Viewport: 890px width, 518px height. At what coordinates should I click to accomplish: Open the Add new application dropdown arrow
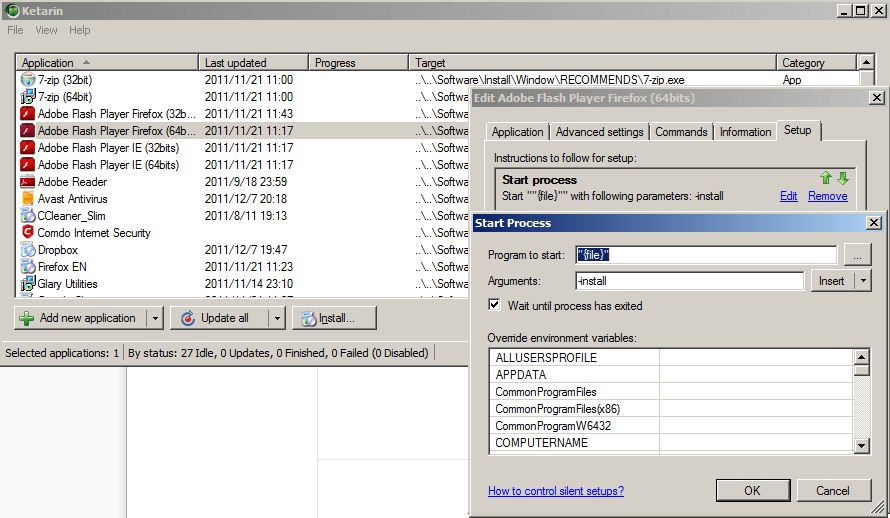(x=155, y=318)
